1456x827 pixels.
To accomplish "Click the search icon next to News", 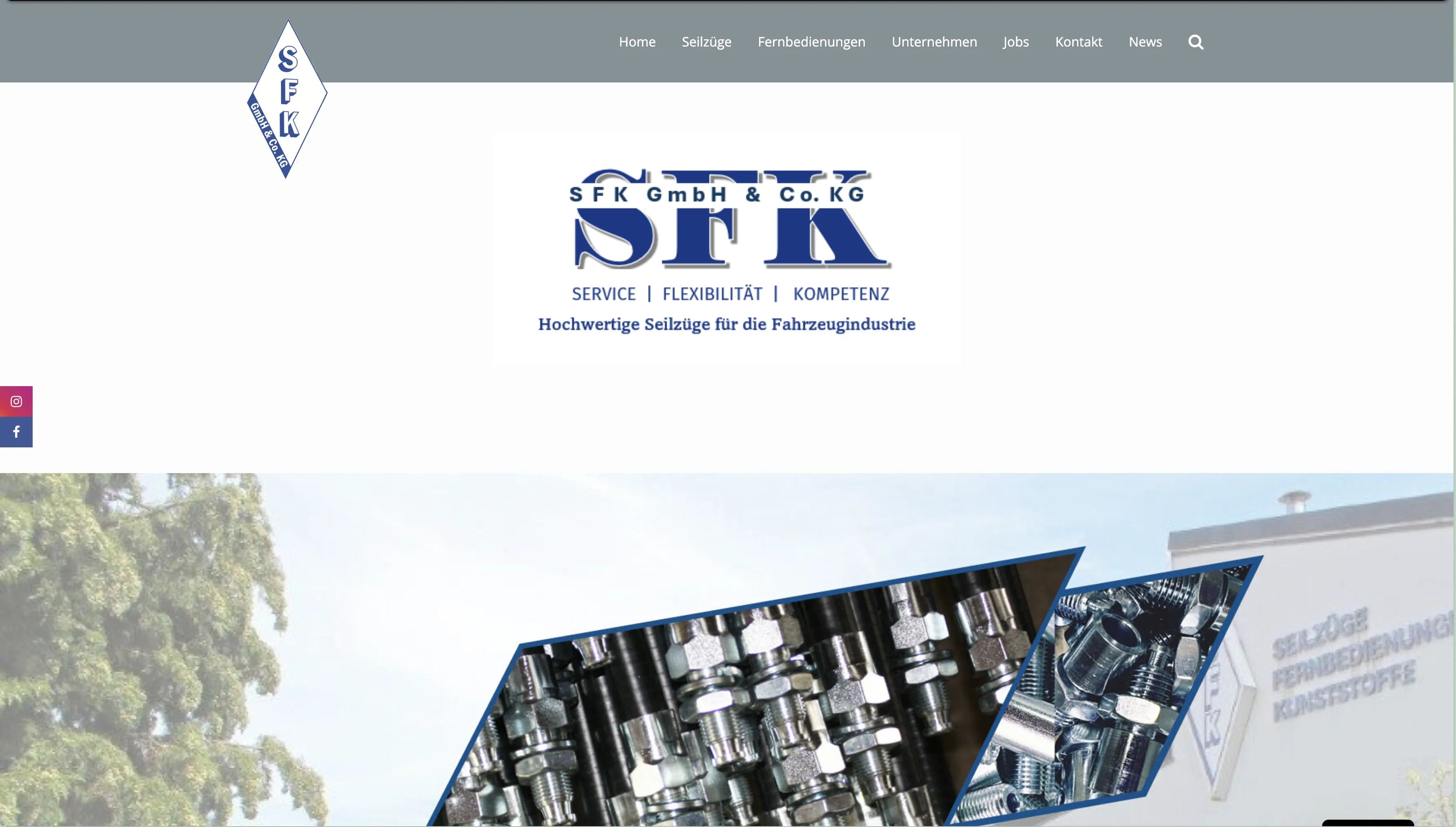I will tap(1195, 42).
